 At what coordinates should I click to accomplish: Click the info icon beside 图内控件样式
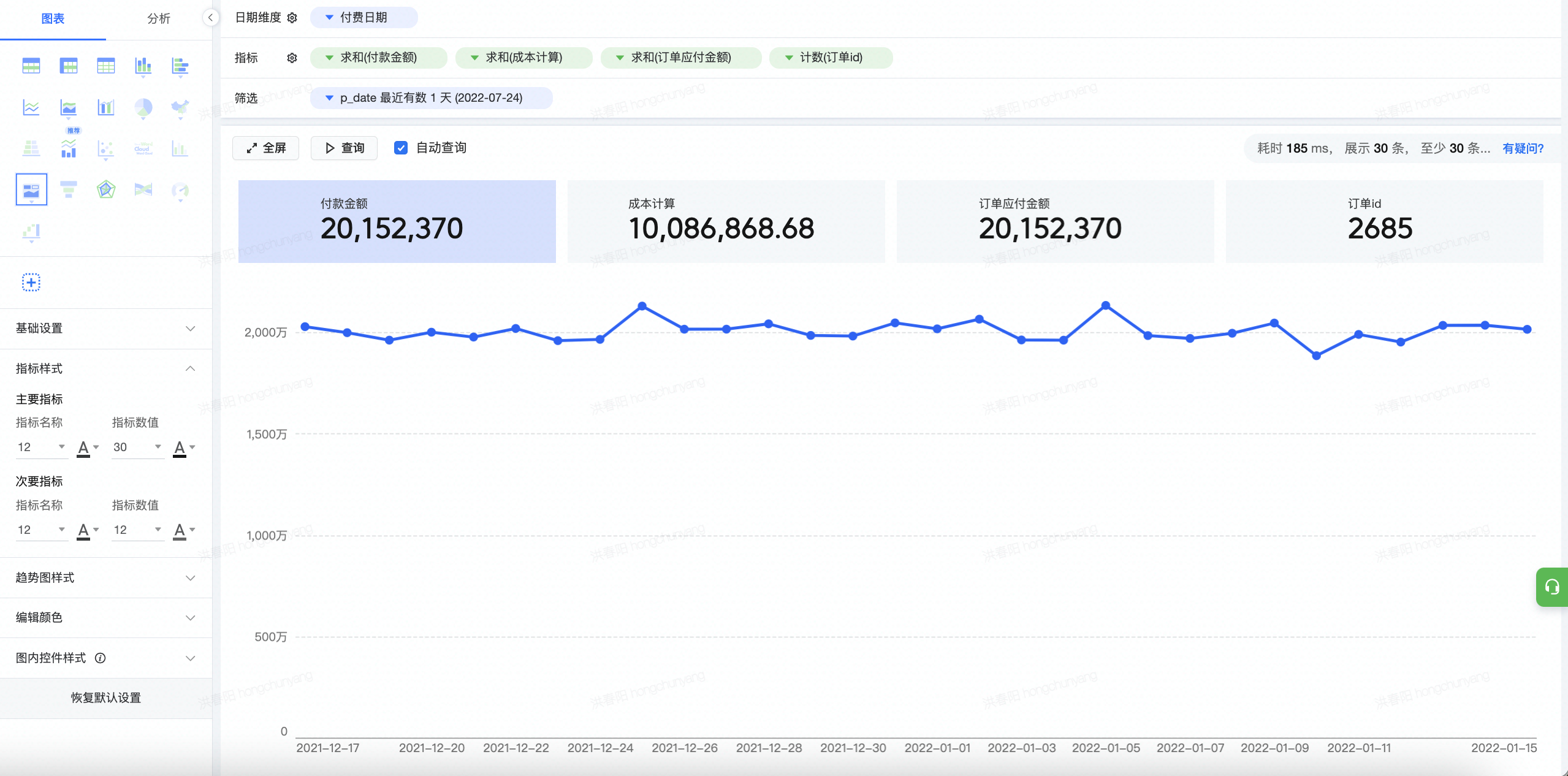[101, 658]
